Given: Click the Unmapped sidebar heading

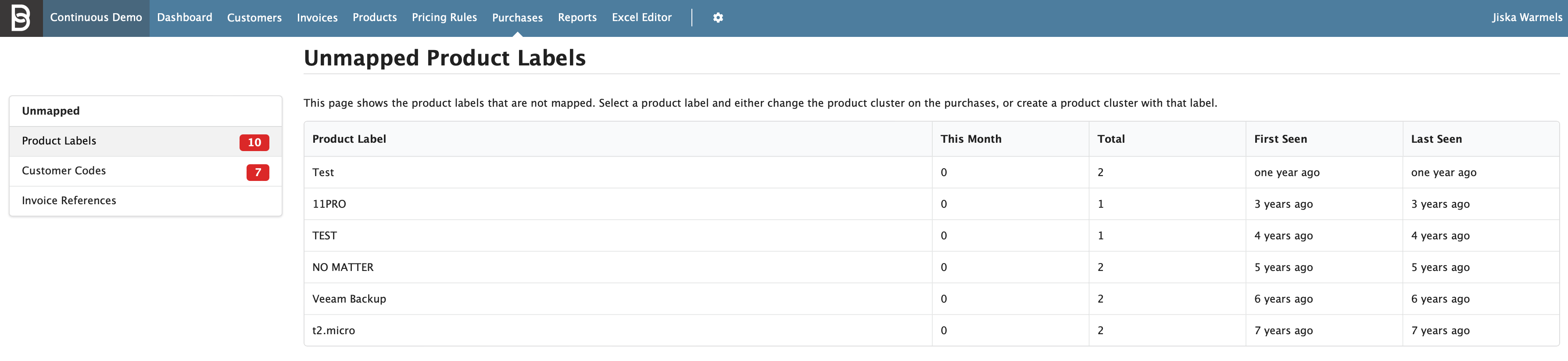Looking at the screenshot, I should 50,111.
